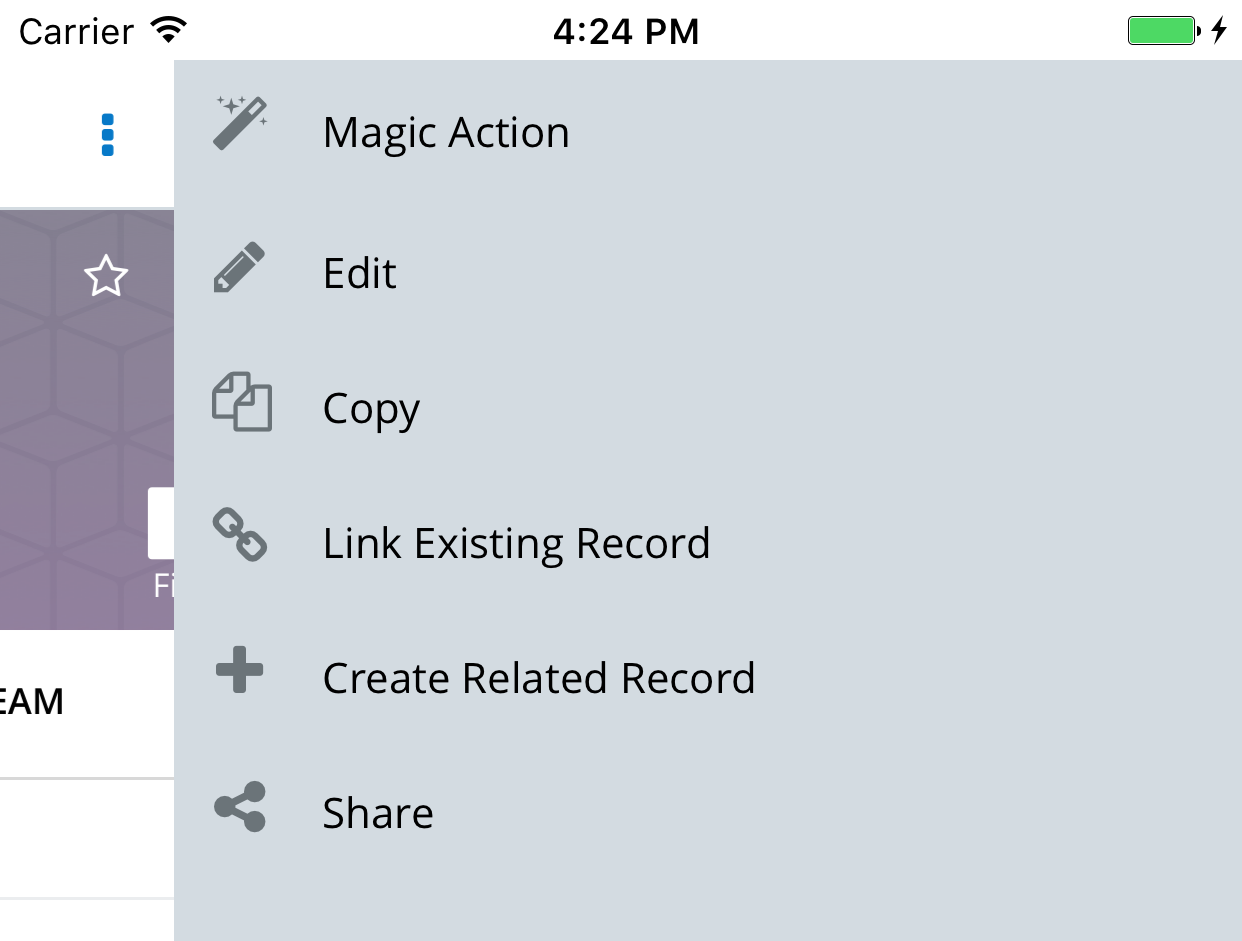The width and height of the screenshot is (1242, 941).
Task: Tap the Wi-Fi icon in status bar
Action: point(170,31)
